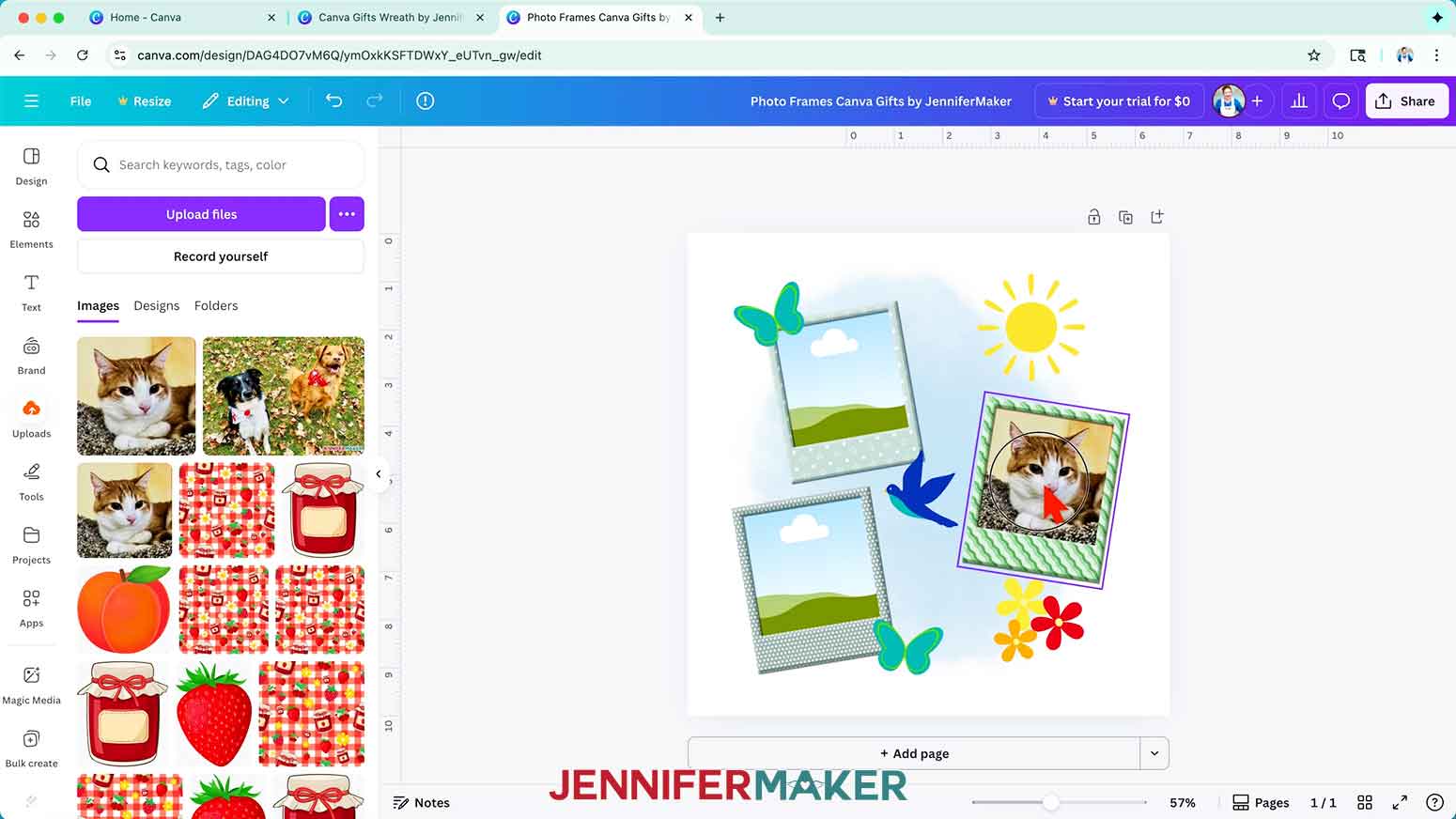Add a collaborator with the plus icon
This screenshot has width=1456, height=819.
[x=1257, y=100]
